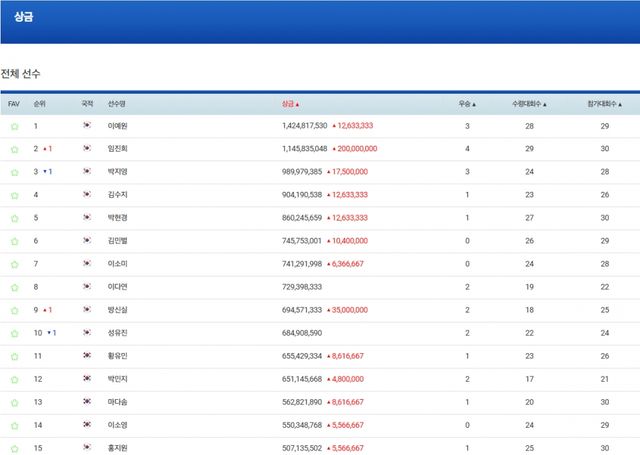Click the 선수명 column header
Screen dimensions: 640x455
[116, 104]
